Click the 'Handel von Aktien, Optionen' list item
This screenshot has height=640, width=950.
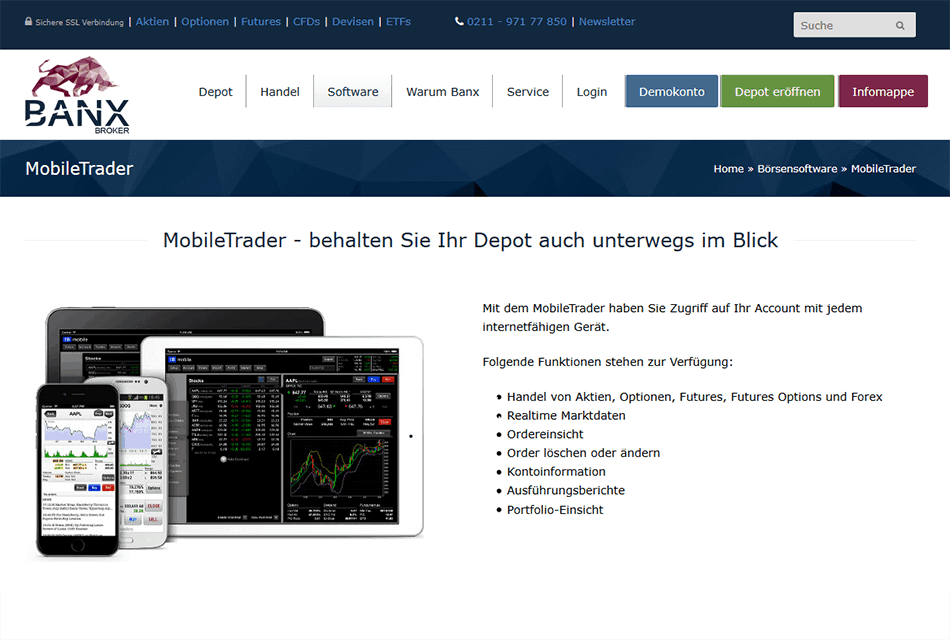coord(694,397)
